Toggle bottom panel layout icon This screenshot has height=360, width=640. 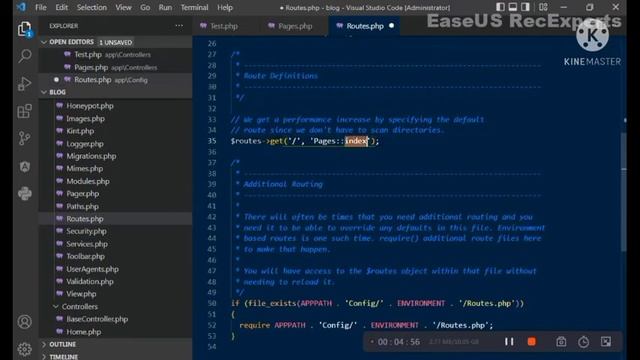(513, 7)
